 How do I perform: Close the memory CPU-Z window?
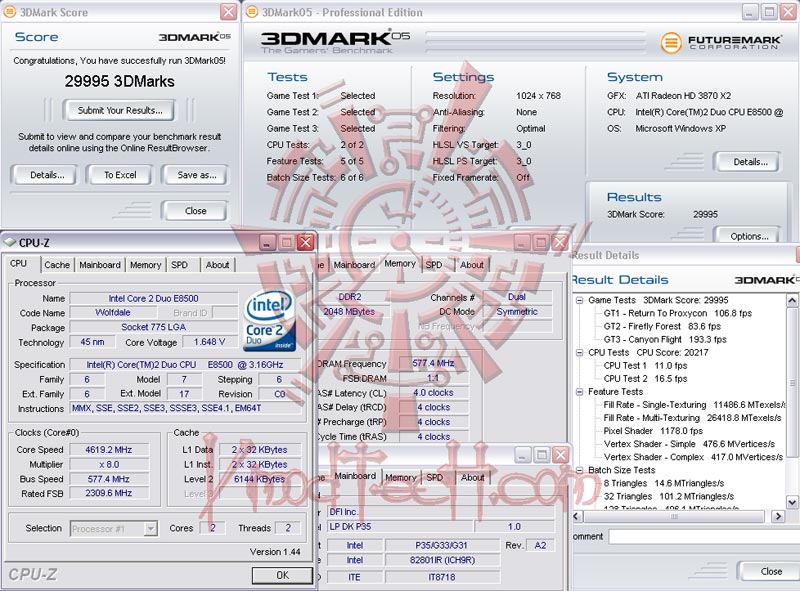coord(560,242)
